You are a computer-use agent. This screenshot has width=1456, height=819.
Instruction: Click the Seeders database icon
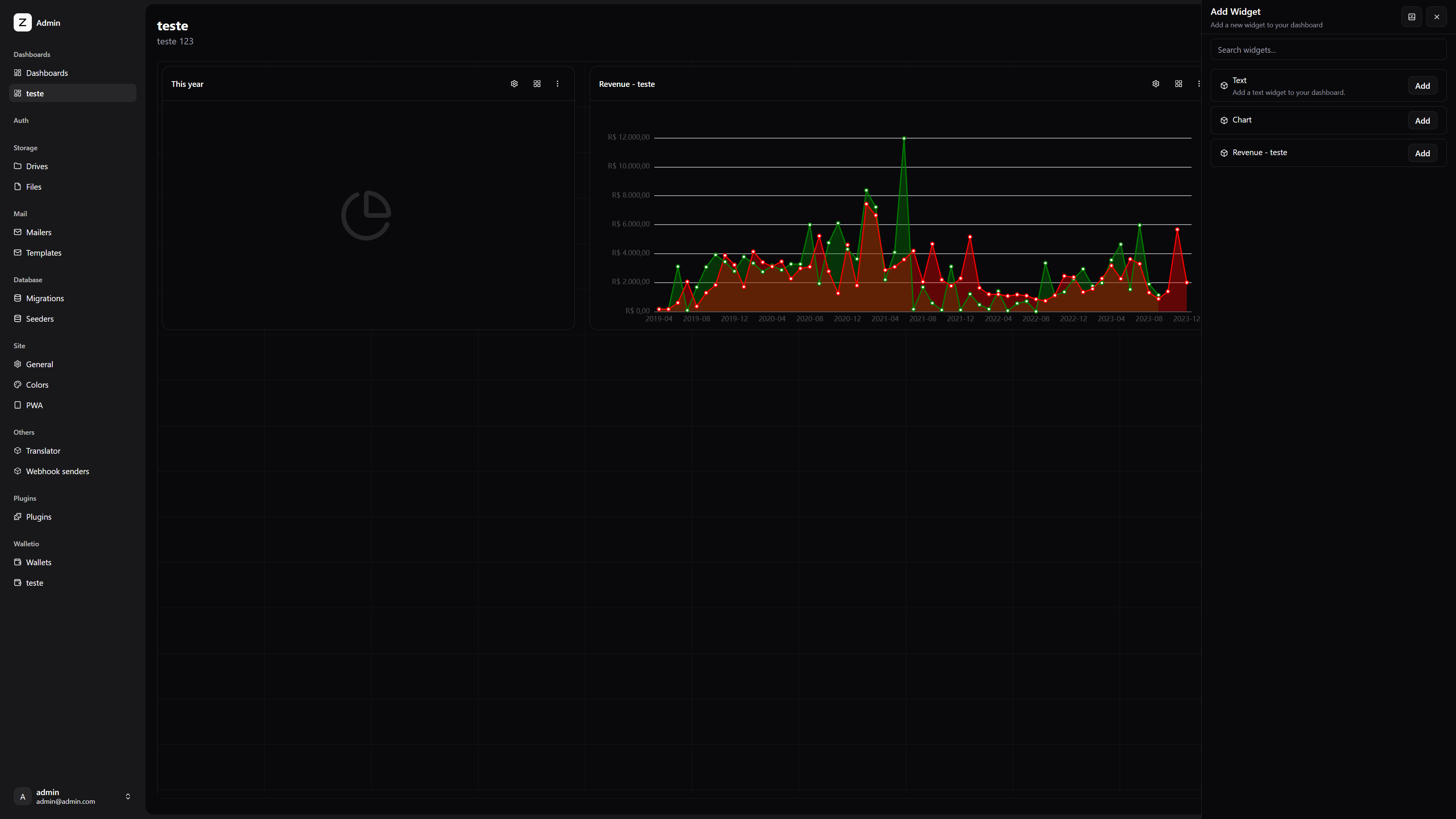point(17,318)
